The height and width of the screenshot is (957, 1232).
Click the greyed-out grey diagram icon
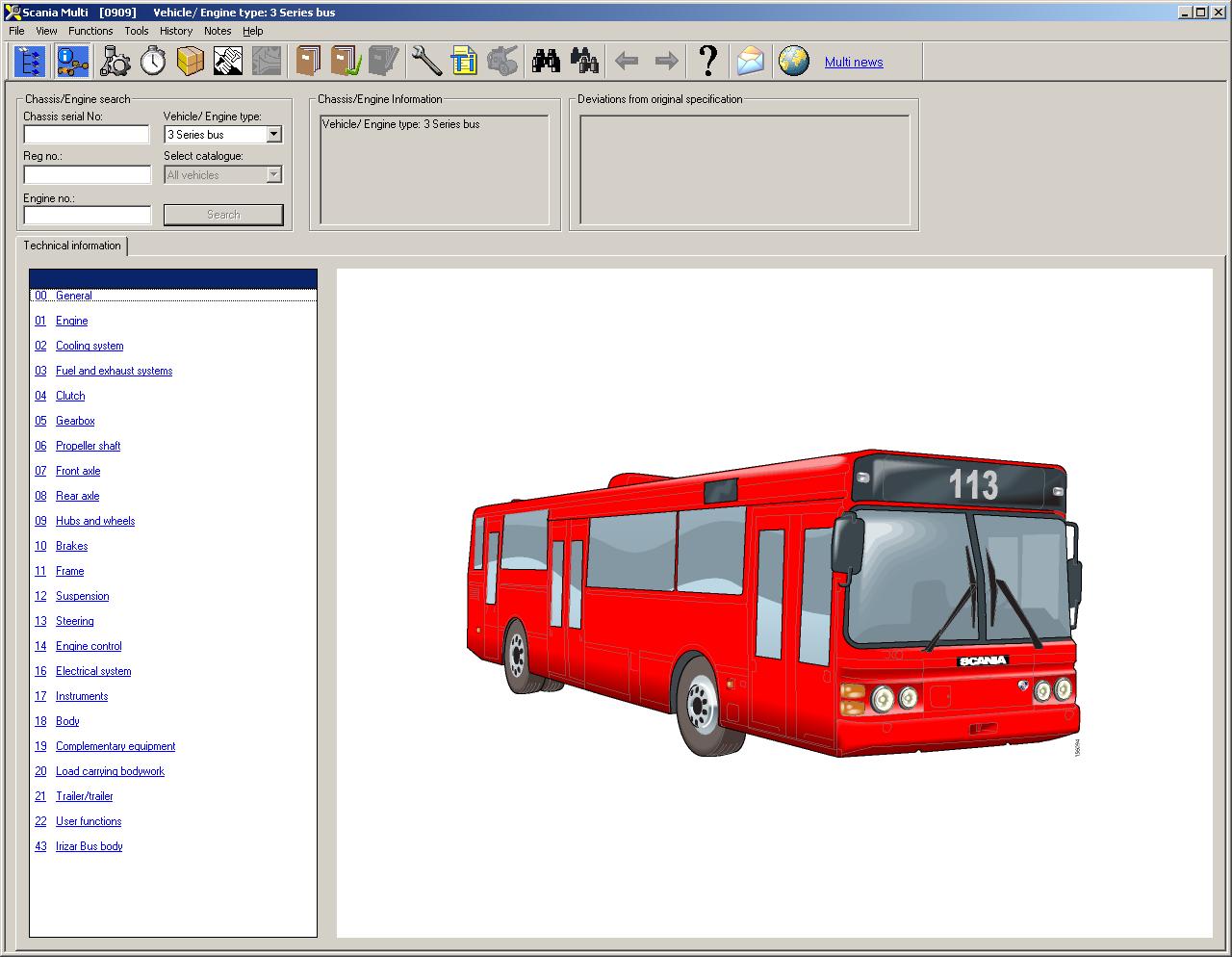click(267, 62)
